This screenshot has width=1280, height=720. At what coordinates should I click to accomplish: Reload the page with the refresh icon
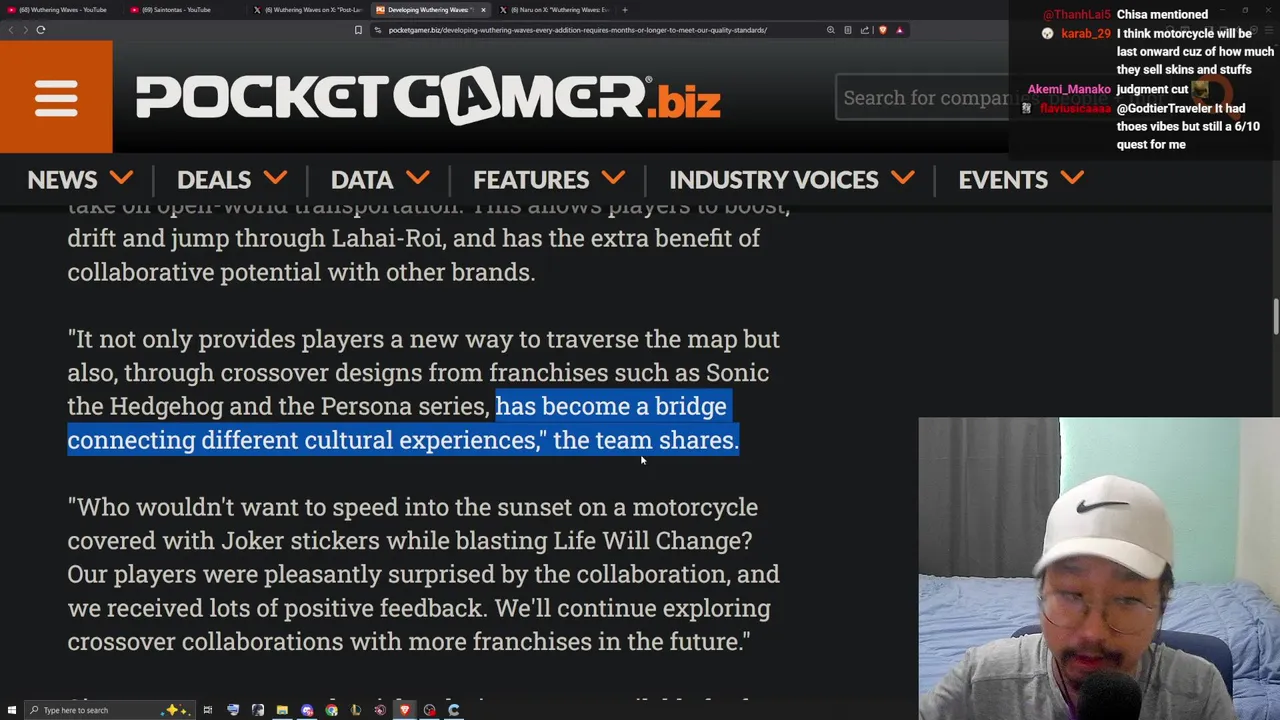(41, 30)
